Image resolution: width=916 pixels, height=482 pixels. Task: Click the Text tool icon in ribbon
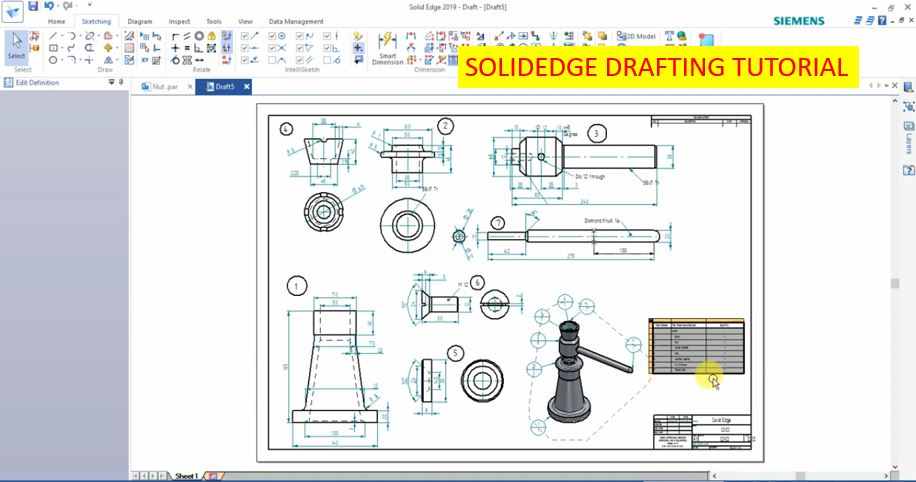click(669, 36)
